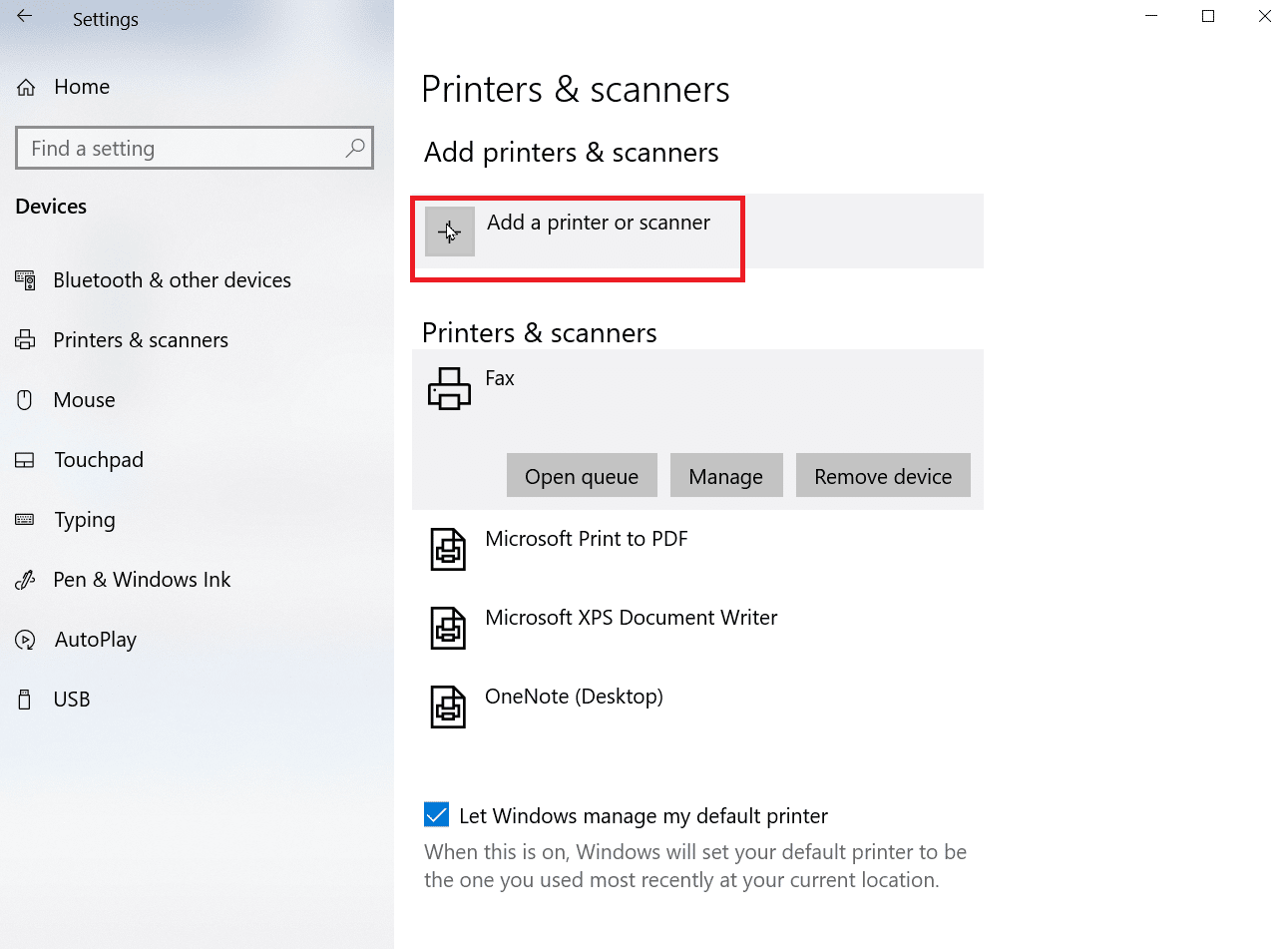Open Pen & Windows Ink settings

click(142, 580)
